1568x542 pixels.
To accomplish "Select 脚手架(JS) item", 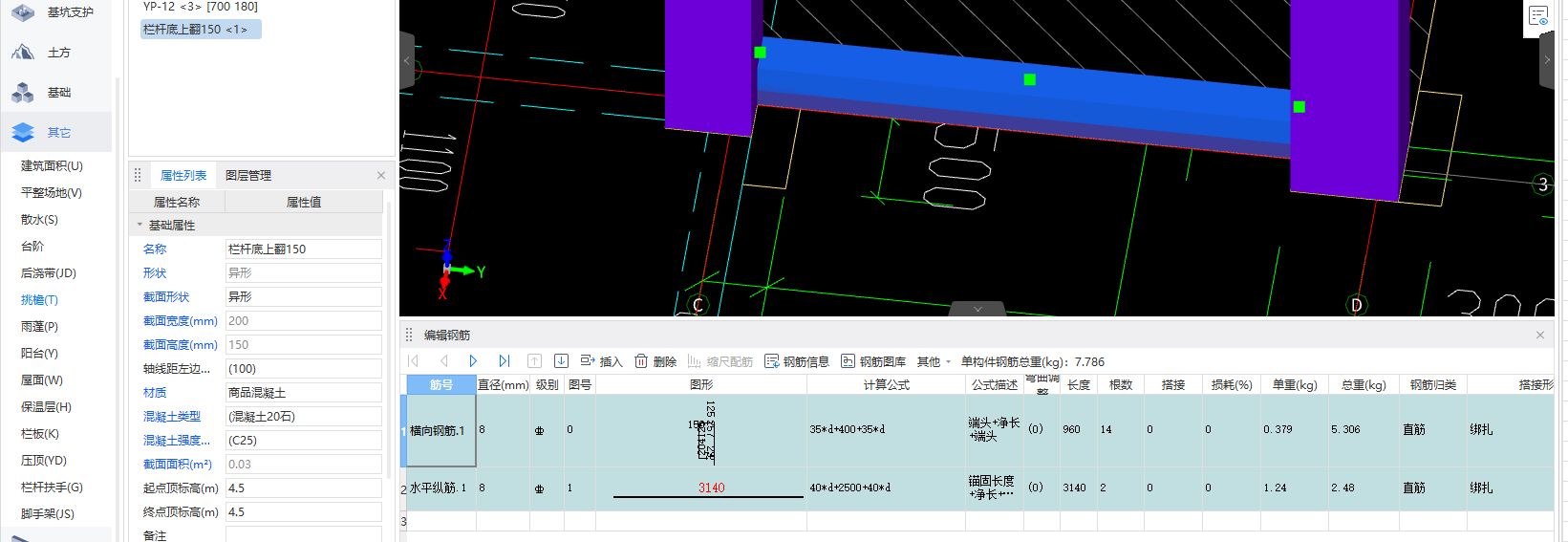I will (x=48, y=513).
